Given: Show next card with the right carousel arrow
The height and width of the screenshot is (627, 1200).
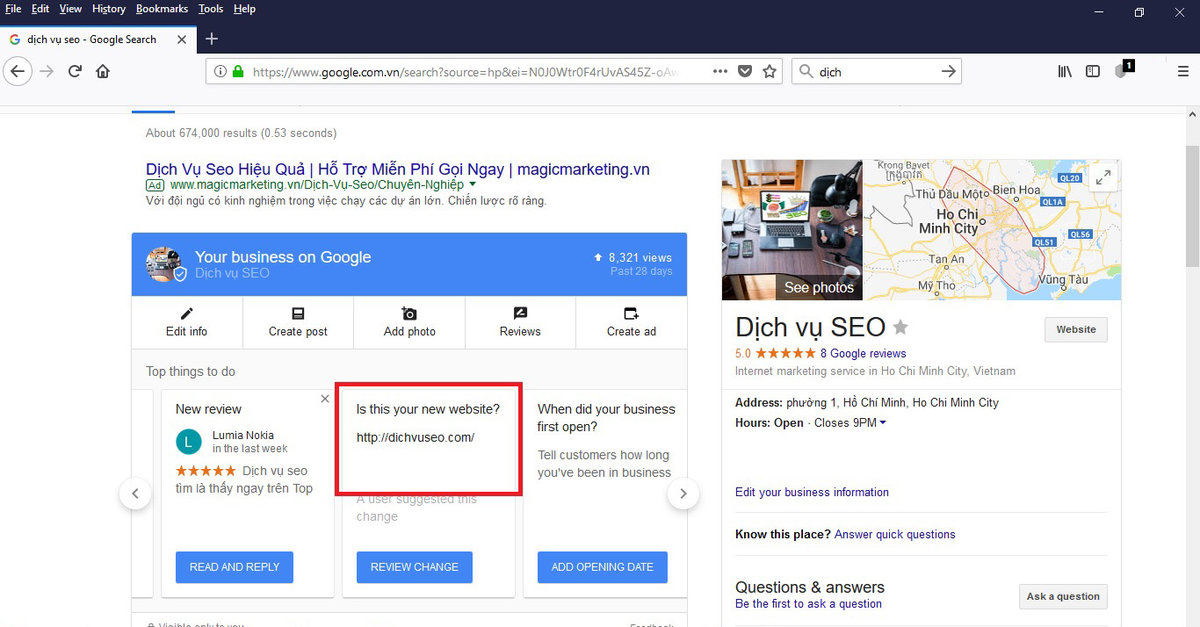Looking at the screenshot, I should point(683,493).
